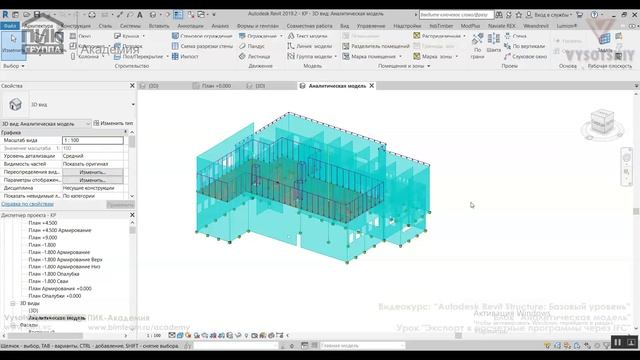
Task: Switch to the 'План +0.000' view tab
Action: coord(216,86)
